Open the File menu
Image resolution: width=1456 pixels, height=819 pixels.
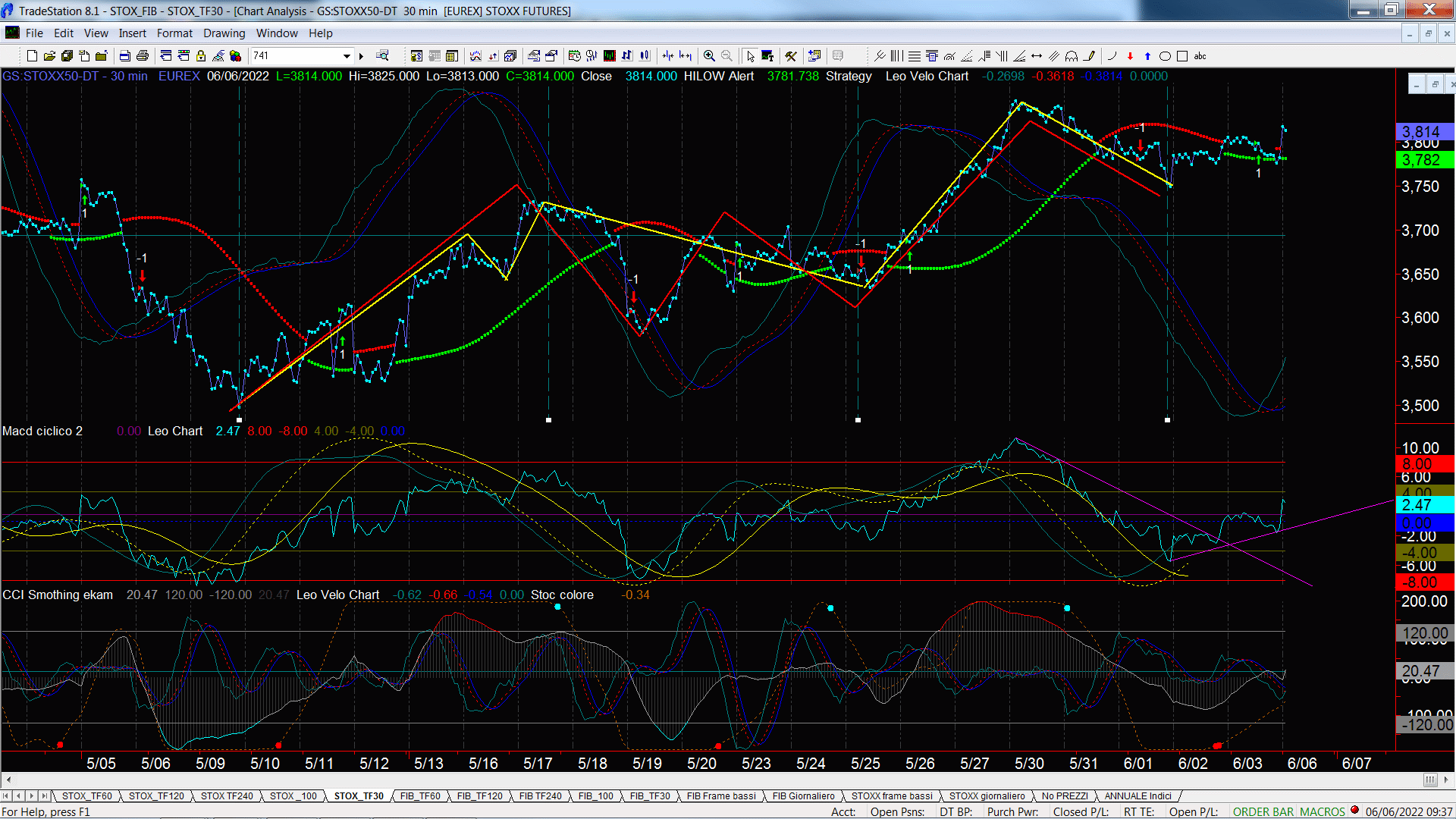[34, 33]
